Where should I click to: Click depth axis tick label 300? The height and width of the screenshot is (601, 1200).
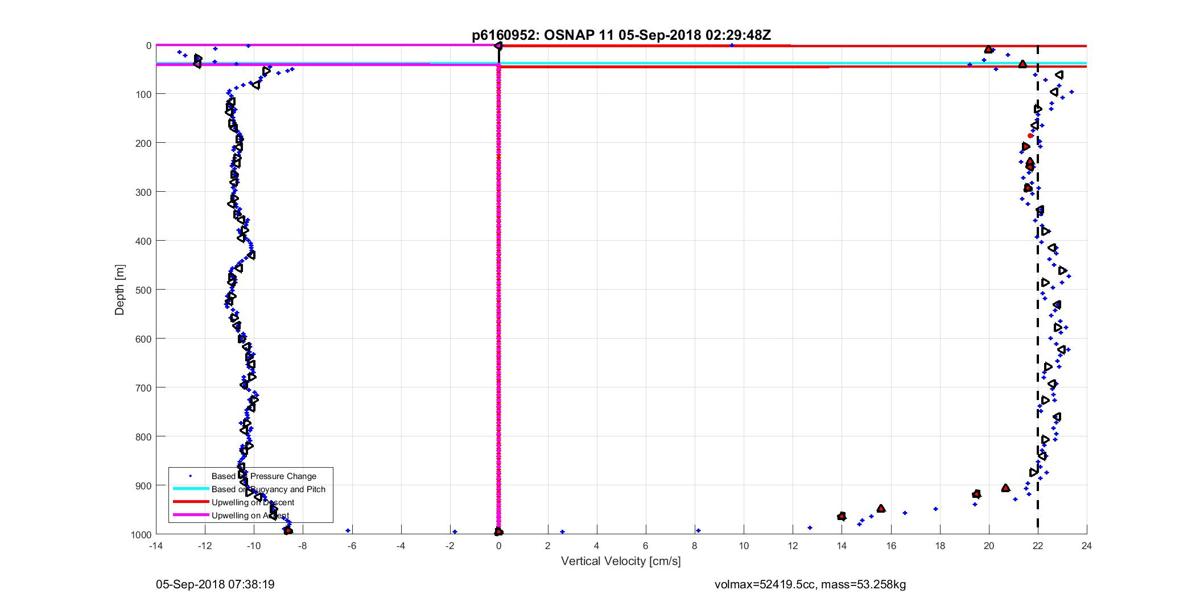point(143,192)
